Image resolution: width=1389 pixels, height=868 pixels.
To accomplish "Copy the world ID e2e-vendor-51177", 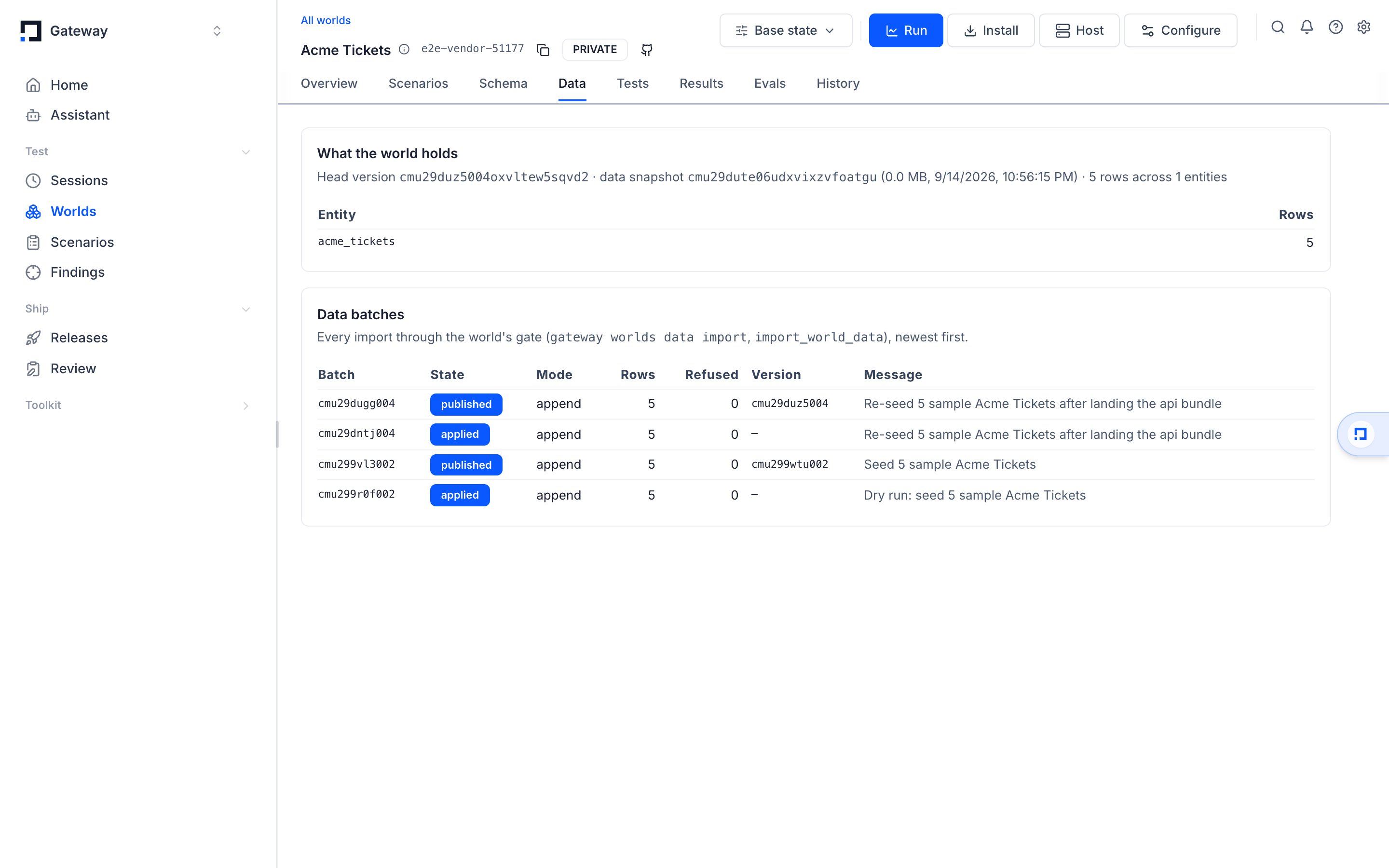I will pos(543,50).
